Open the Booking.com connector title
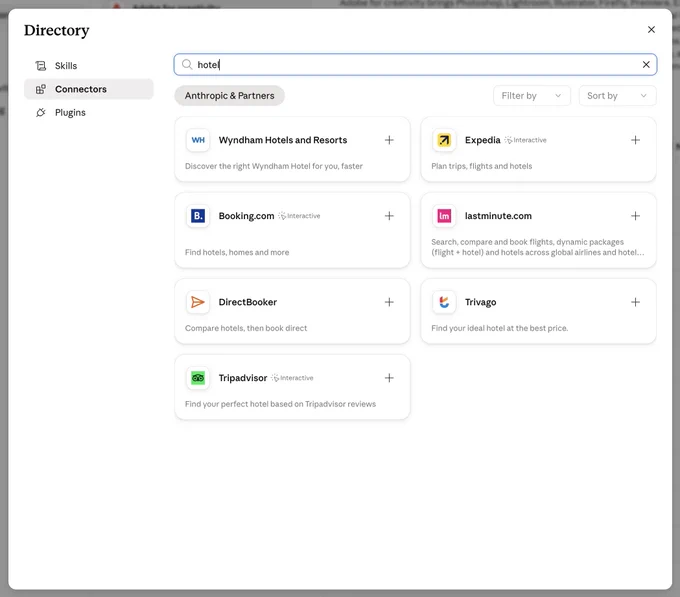 pyautogui.click(x=246, y=216)
